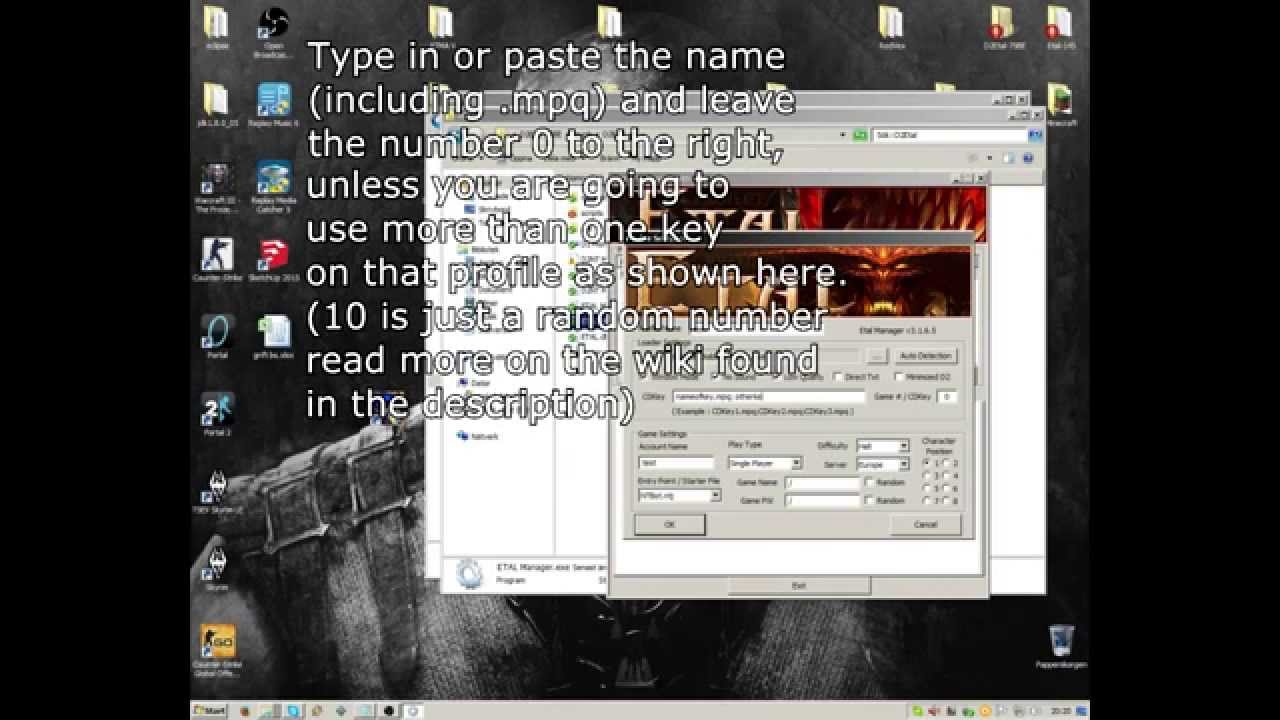Click the browse (...) button for loader path

876,356
